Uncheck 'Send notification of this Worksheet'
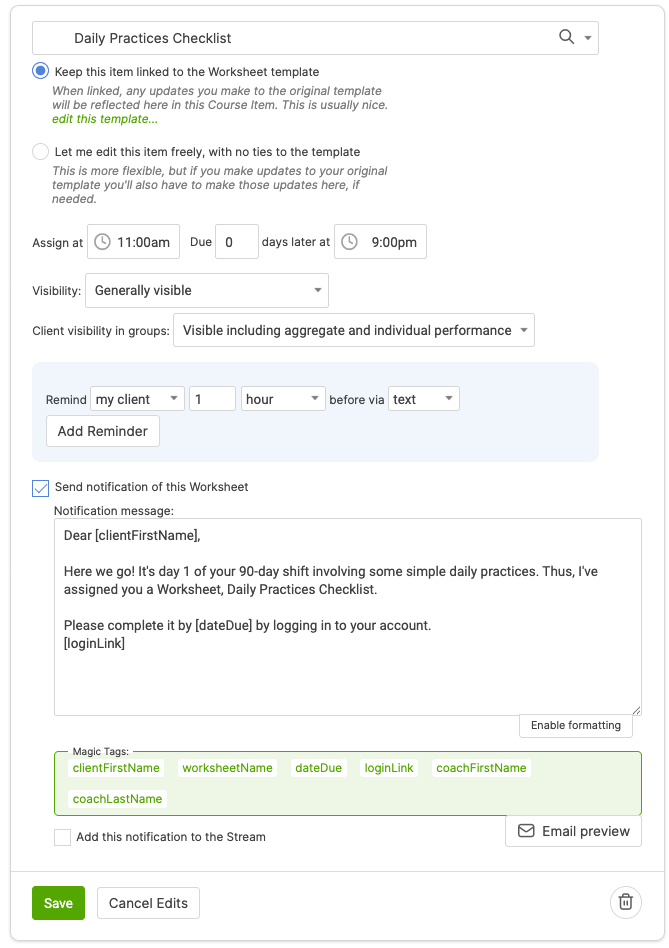Screen dimensions: 669x948 pos(40,488)
